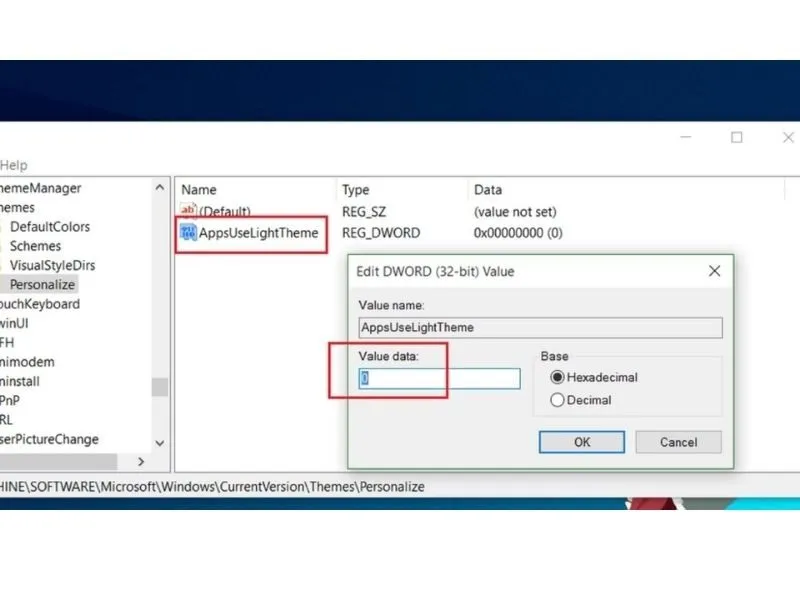This screenshot has width=800, height=600.
Task: Click the AppsUseLightTheme DWORD value icon
Action: (x=188, y=233)
